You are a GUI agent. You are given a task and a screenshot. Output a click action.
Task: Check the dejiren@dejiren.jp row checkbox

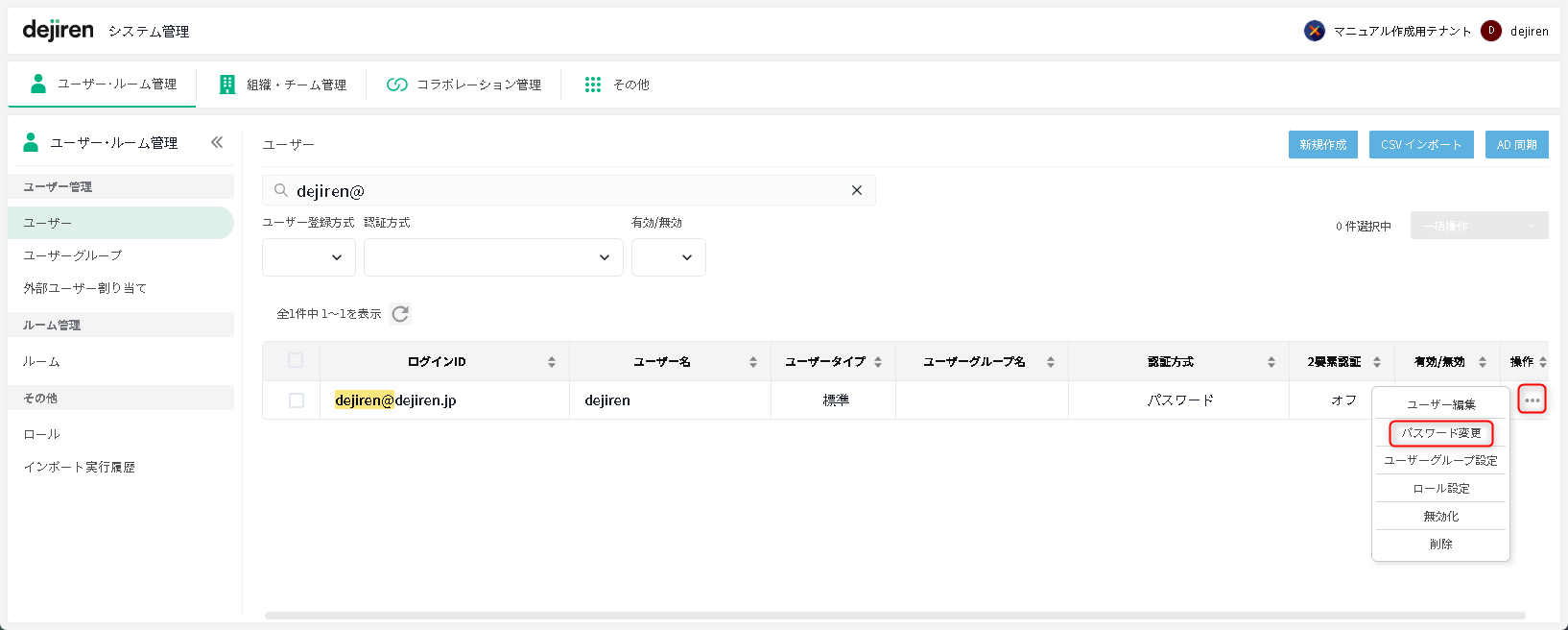pos(297,400)
